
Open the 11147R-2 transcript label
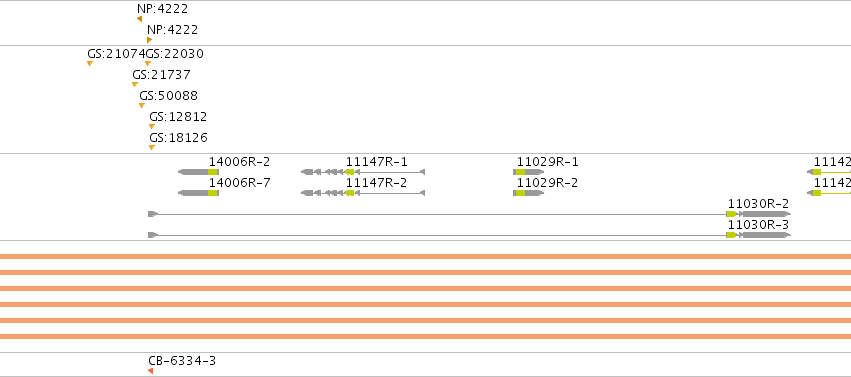pyautogui.click(x=377, y=183)
